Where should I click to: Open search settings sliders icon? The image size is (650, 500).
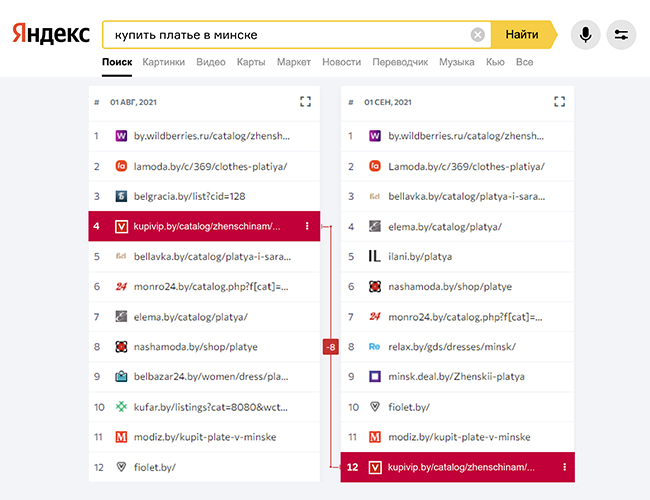click(621, 35)
